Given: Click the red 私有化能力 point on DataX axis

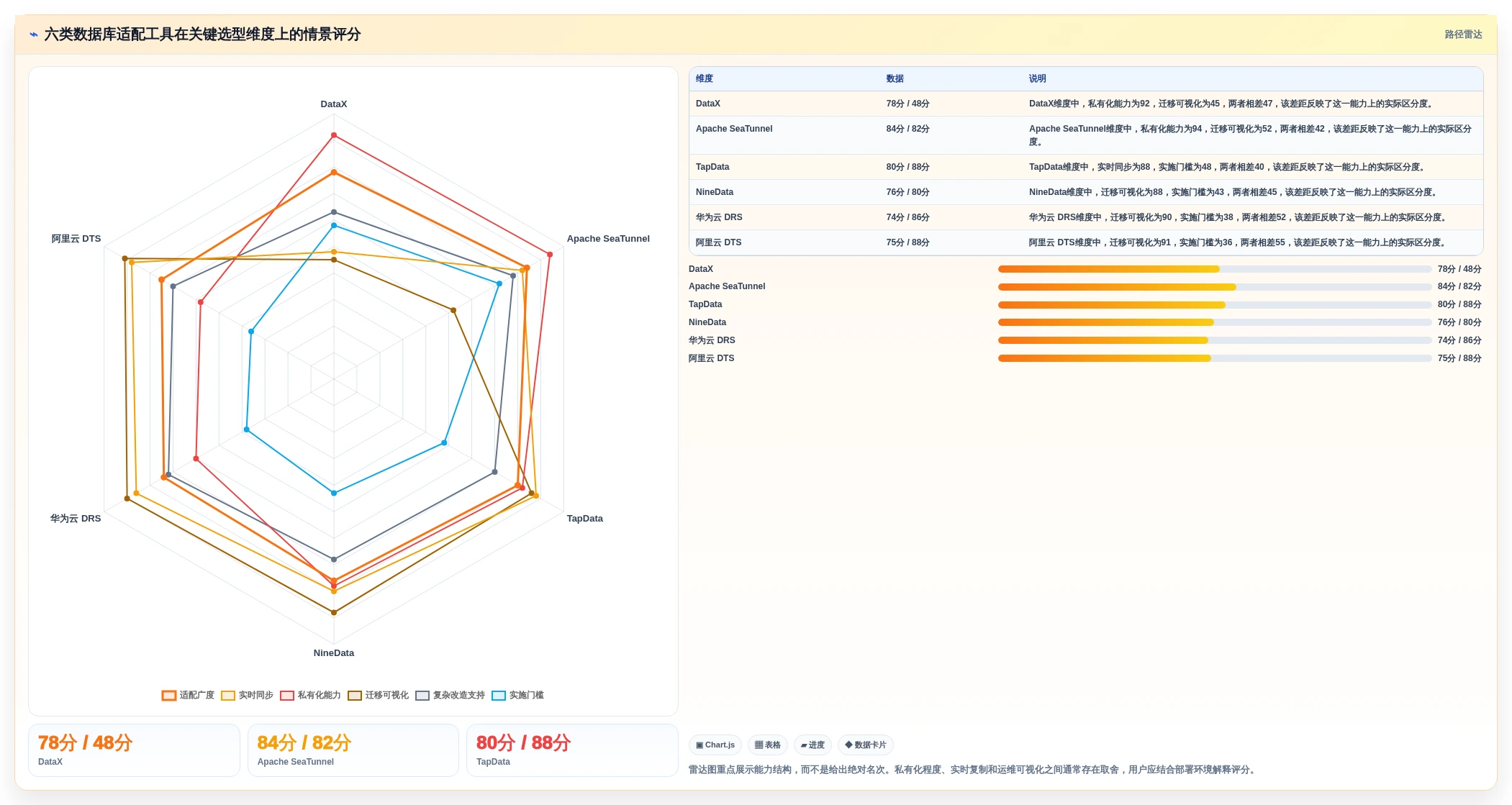Looking at the screenshot, I should [x=334, y=135].
